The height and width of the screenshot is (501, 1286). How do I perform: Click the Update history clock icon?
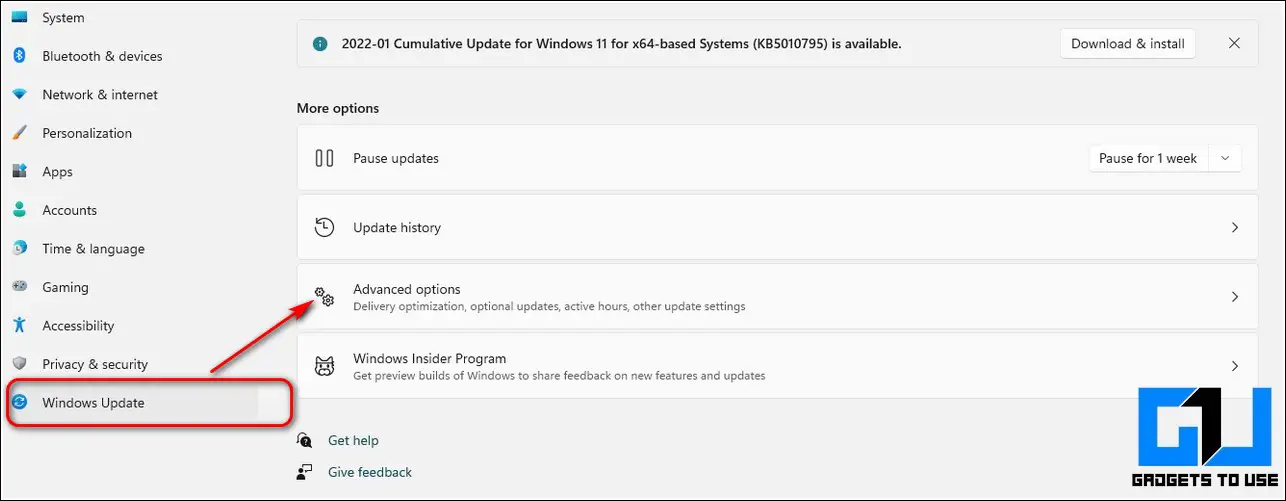click(x=324, y=227)
